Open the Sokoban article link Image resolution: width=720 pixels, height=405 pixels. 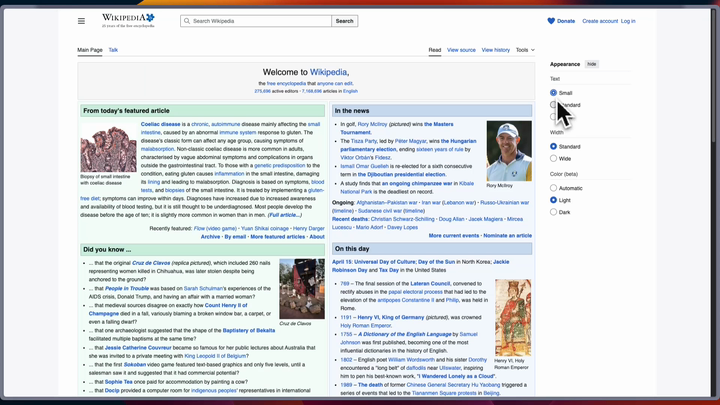click(x=135, y=365)
